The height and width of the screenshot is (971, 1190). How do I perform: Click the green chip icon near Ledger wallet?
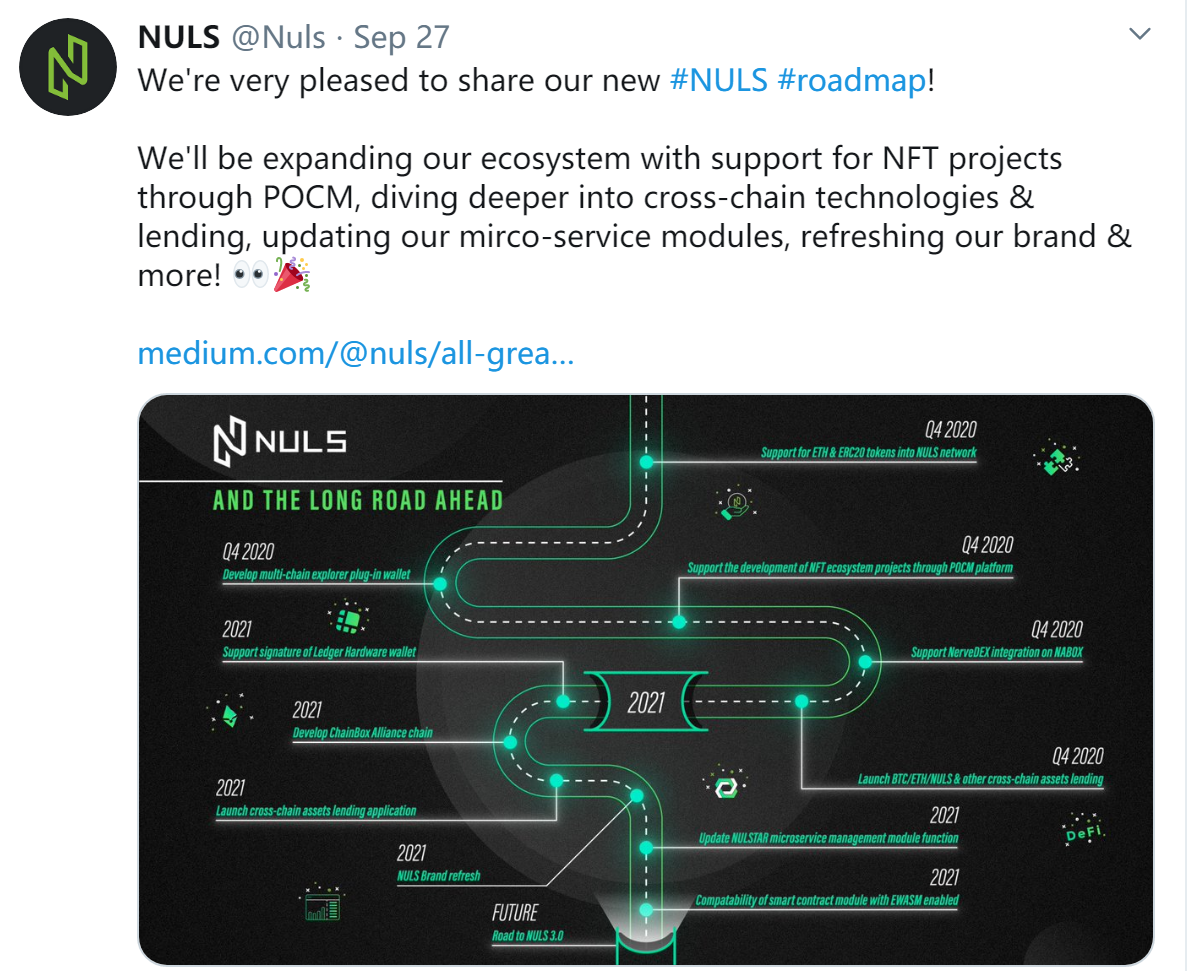tap(348, 619)
